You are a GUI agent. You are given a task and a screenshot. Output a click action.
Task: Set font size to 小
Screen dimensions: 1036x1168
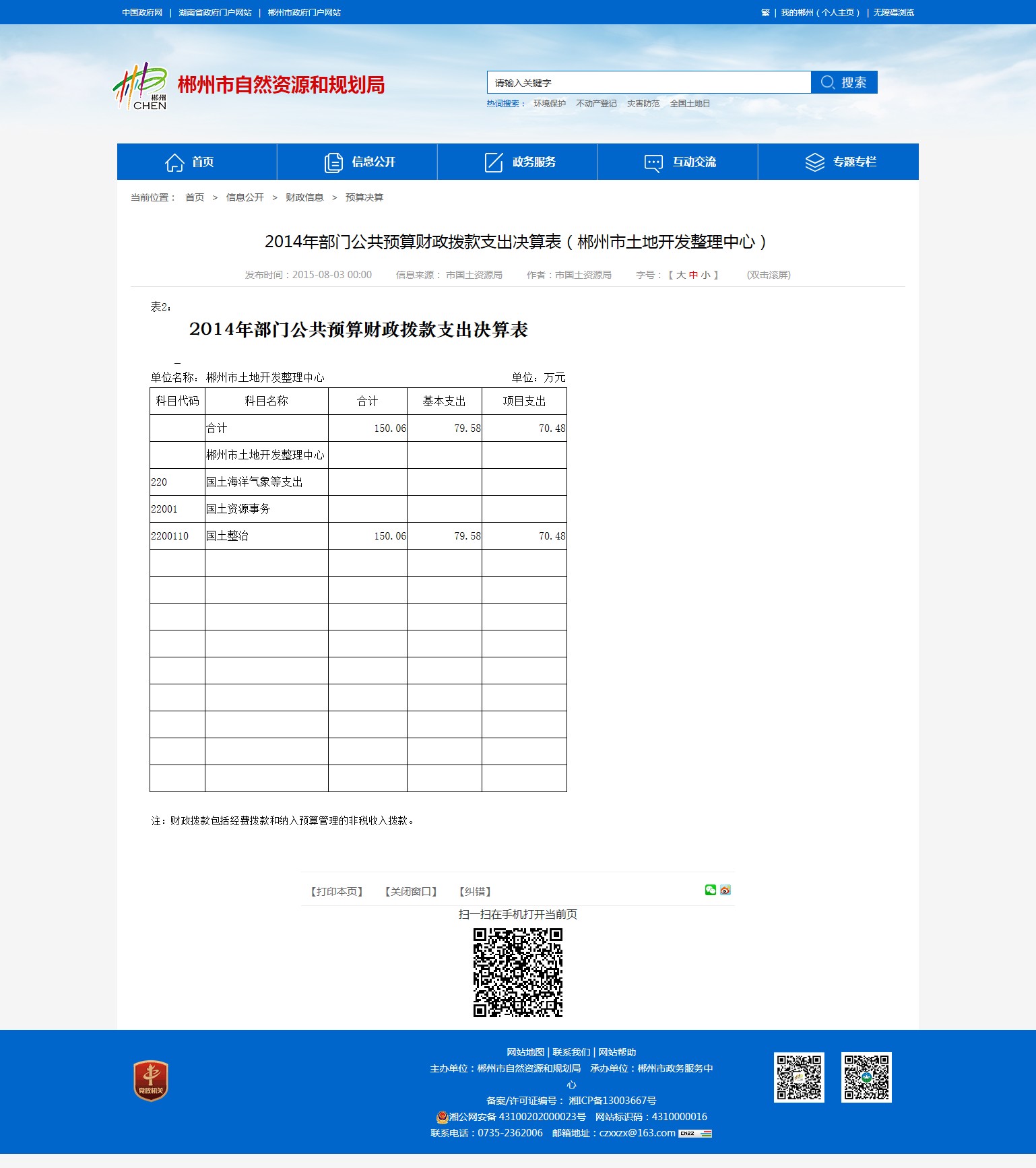(705, 275)
